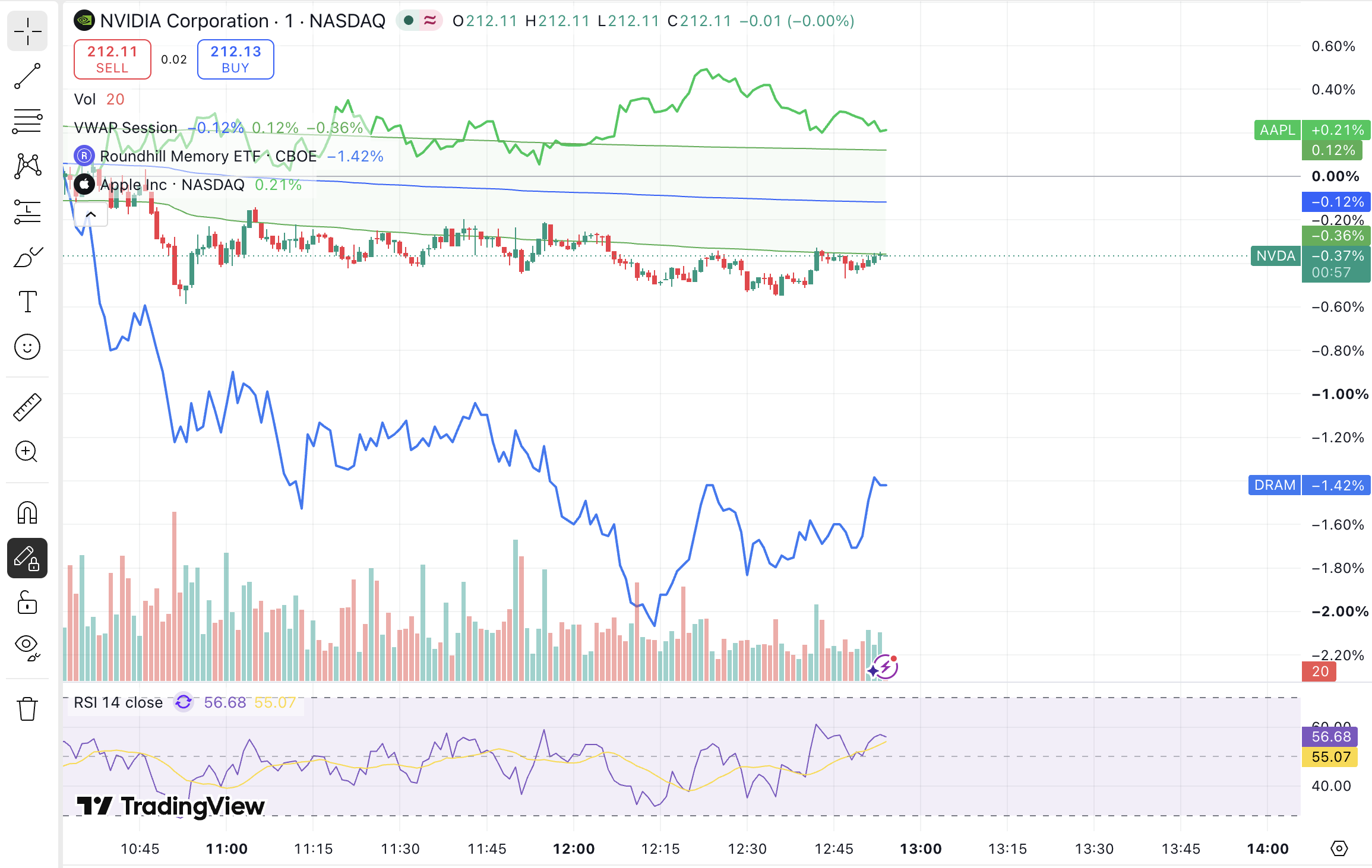The image size is (1372, 868).
Task: Collapse the indicator legend chevron
Action: (91, 214)
